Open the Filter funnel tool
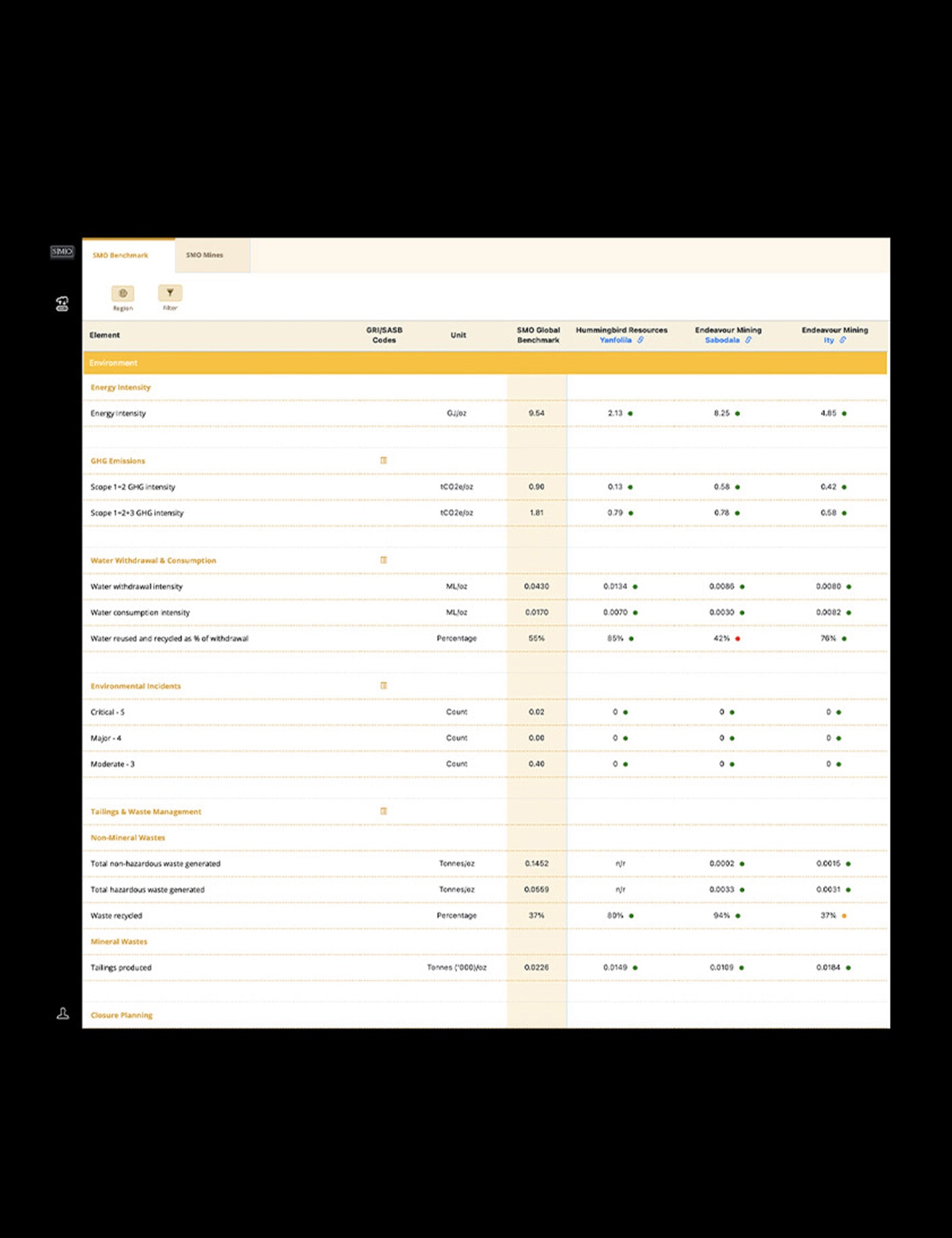 (170, 293)
